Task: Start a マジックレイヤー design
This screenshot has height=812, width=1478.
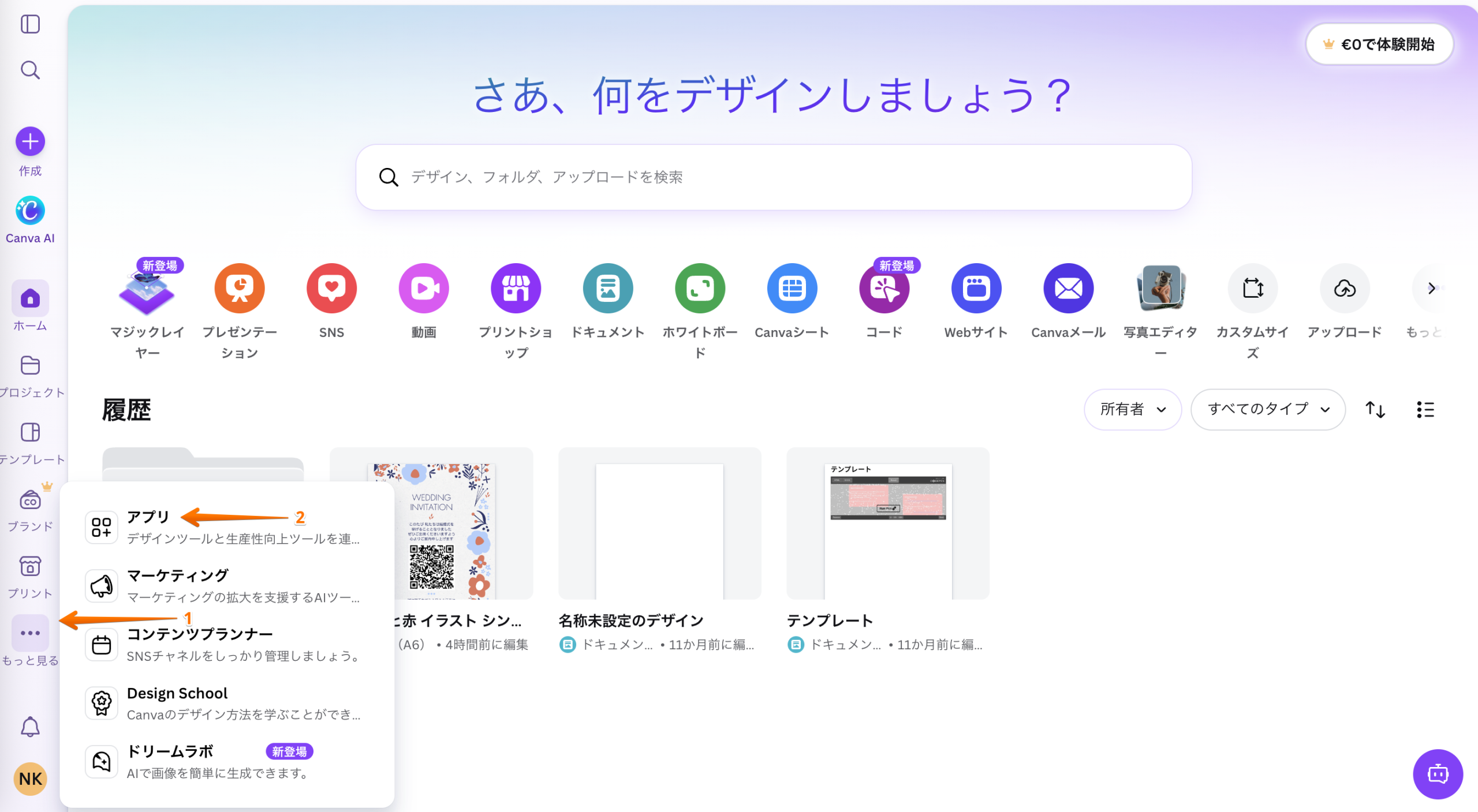Action: click(147, 310)
